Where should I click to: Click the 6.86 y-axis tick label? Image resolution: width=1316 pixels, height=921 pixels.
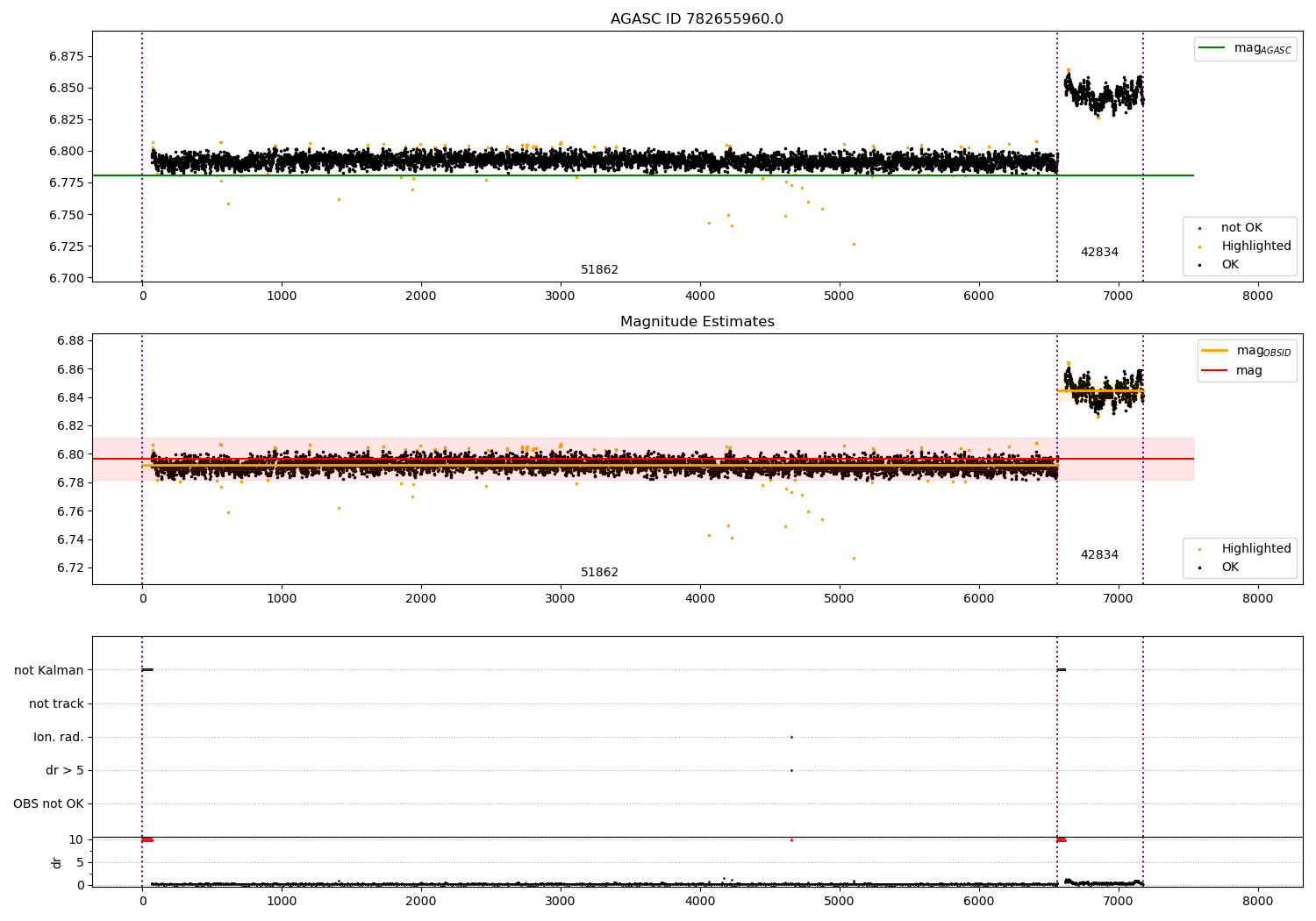tap(70, 370)
